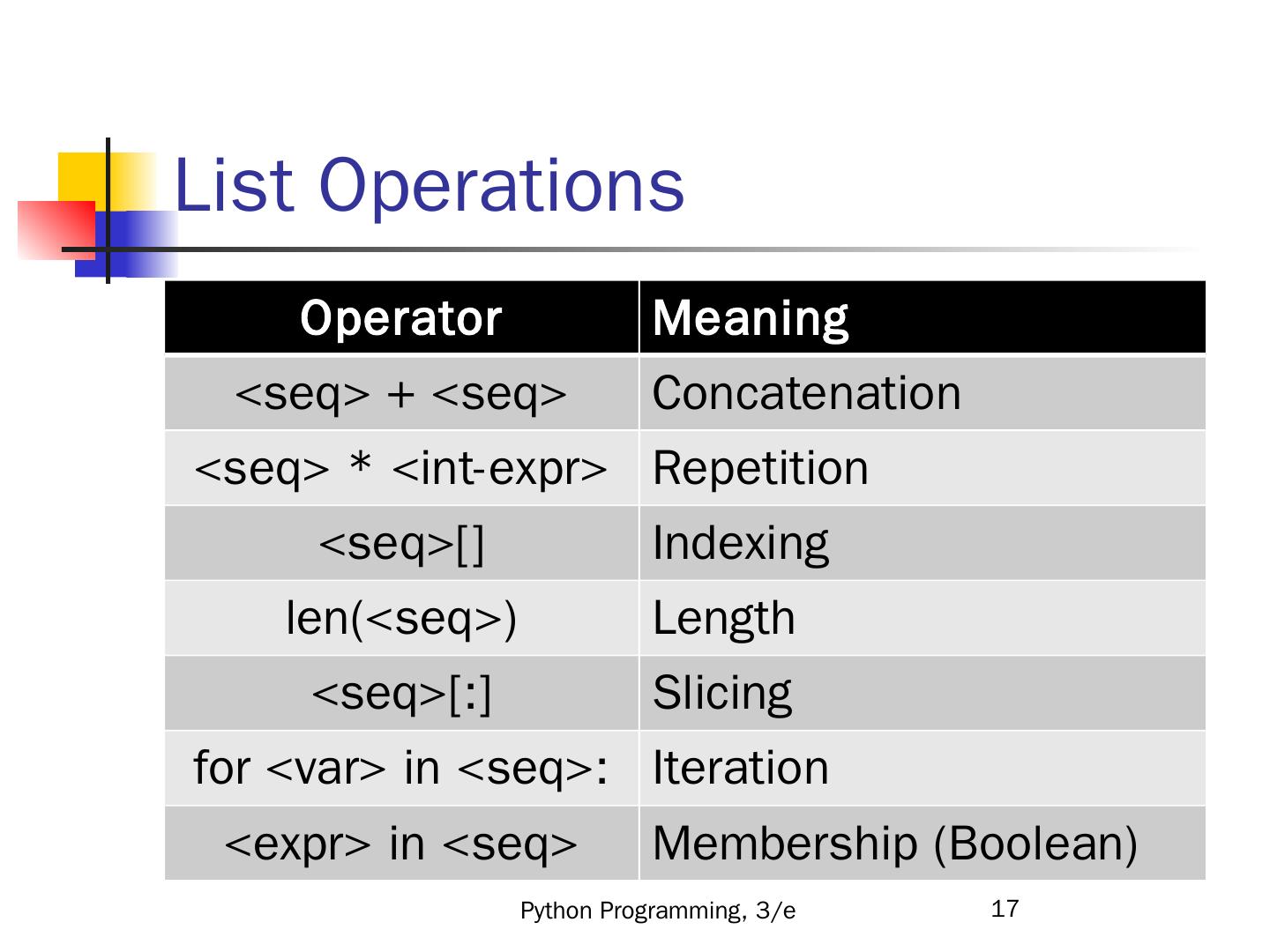Select the "<seq> + <seq>" operator cell

[x=401, y=393]
